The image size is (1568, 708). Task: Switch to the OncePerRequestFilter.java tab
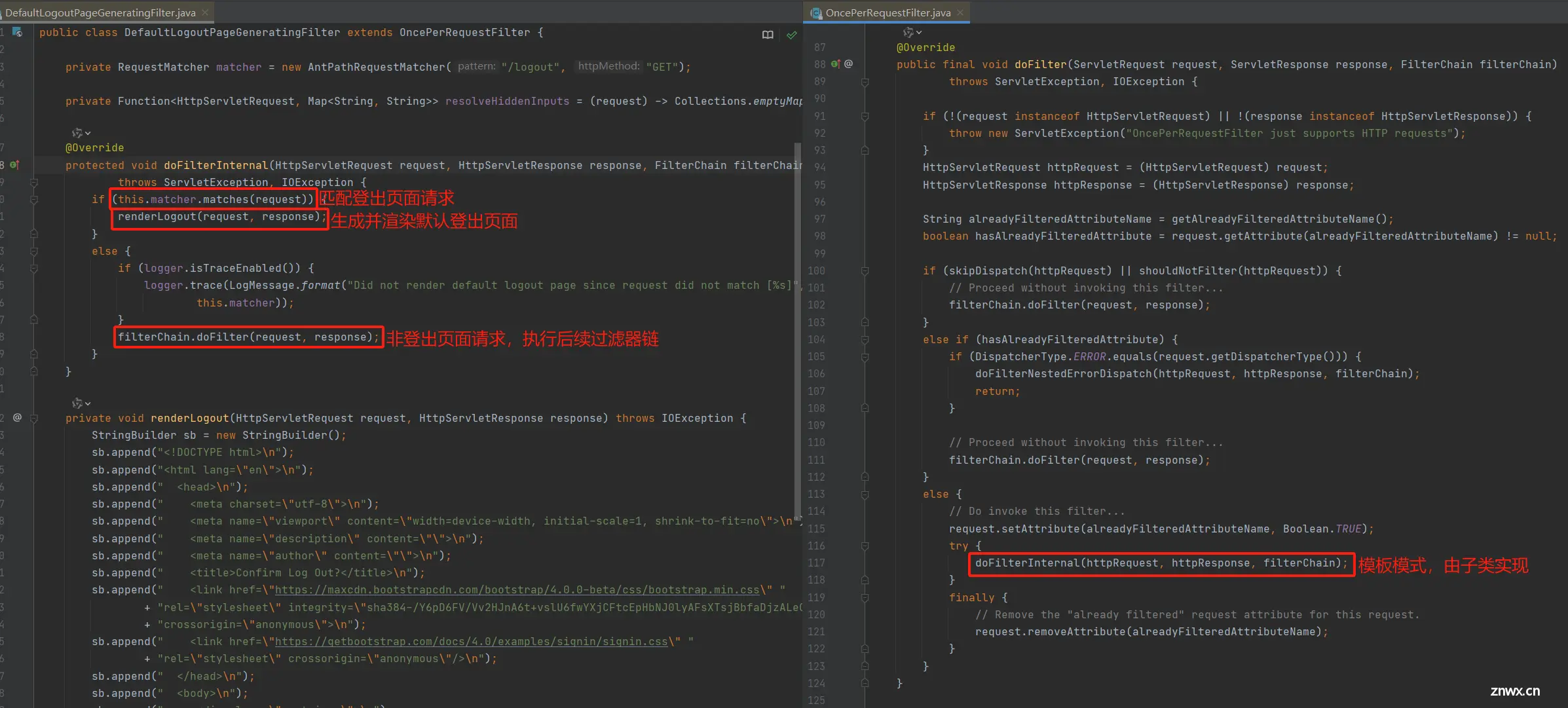coord(887,12)
